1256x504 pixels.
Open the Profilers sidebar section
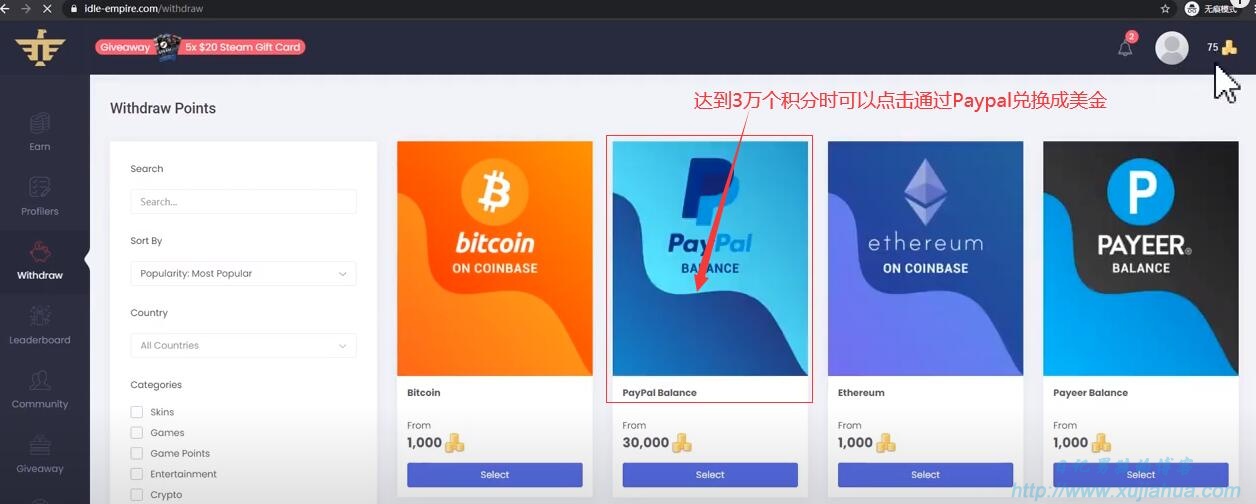pos(40,196)
